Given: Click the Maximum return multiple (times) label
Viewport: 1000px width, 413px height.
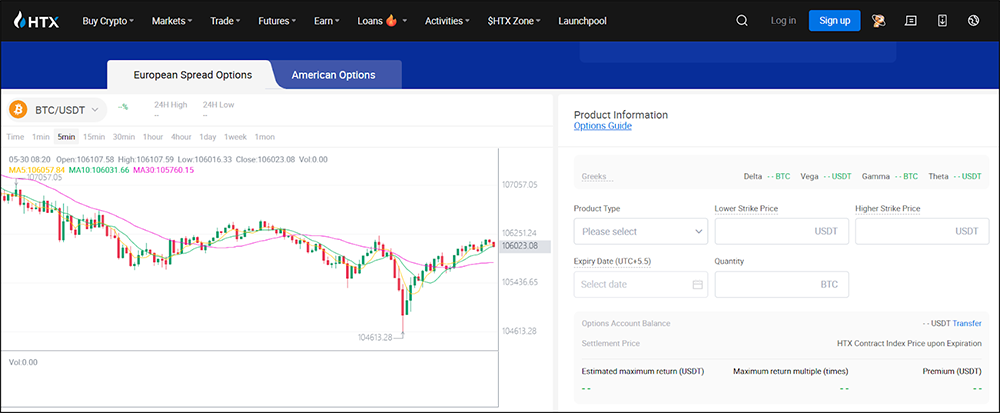Looking at the screenshot, I should click(x=791, y=371).
